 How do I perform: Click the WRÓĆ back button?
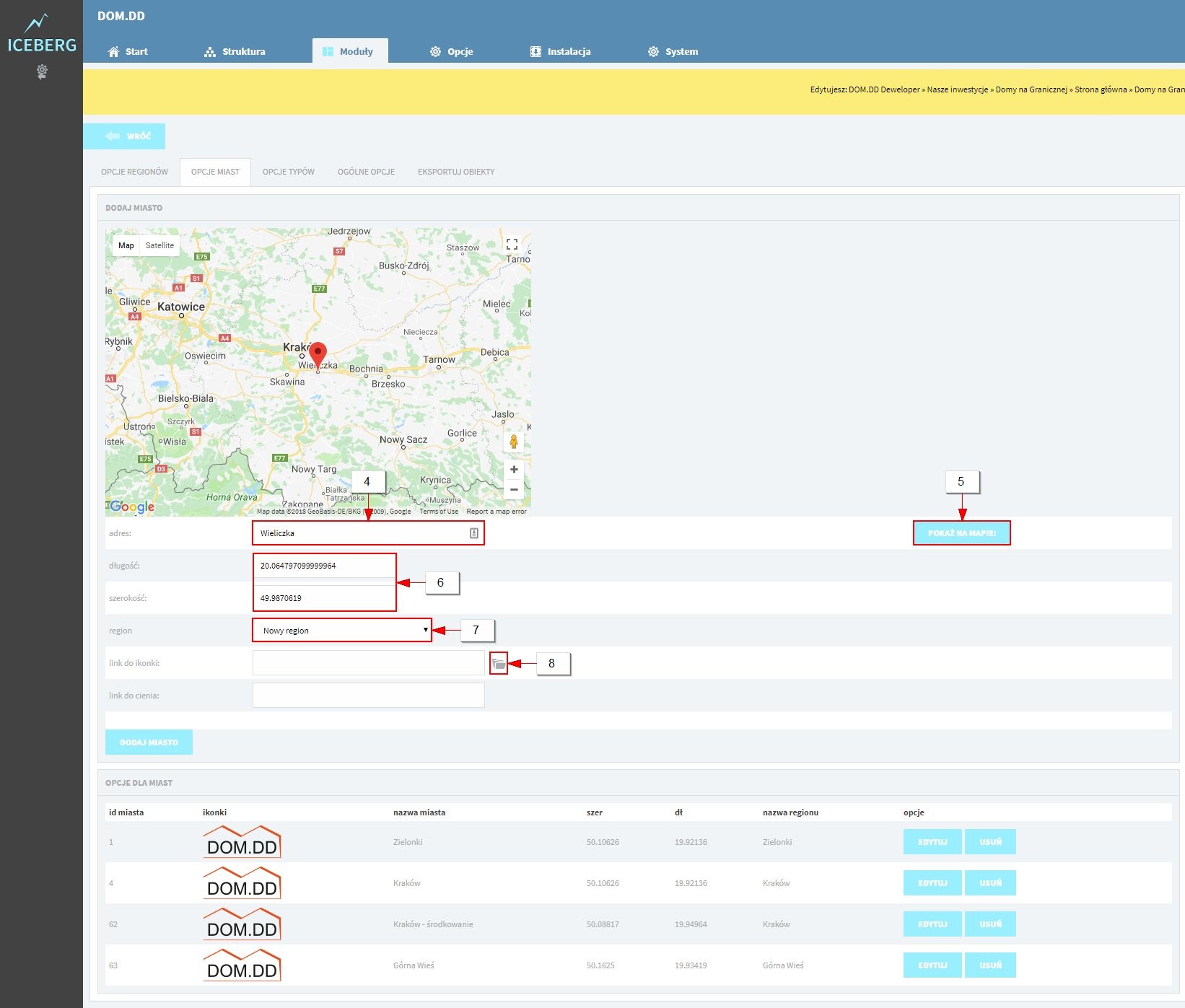(x=124, y=136)
